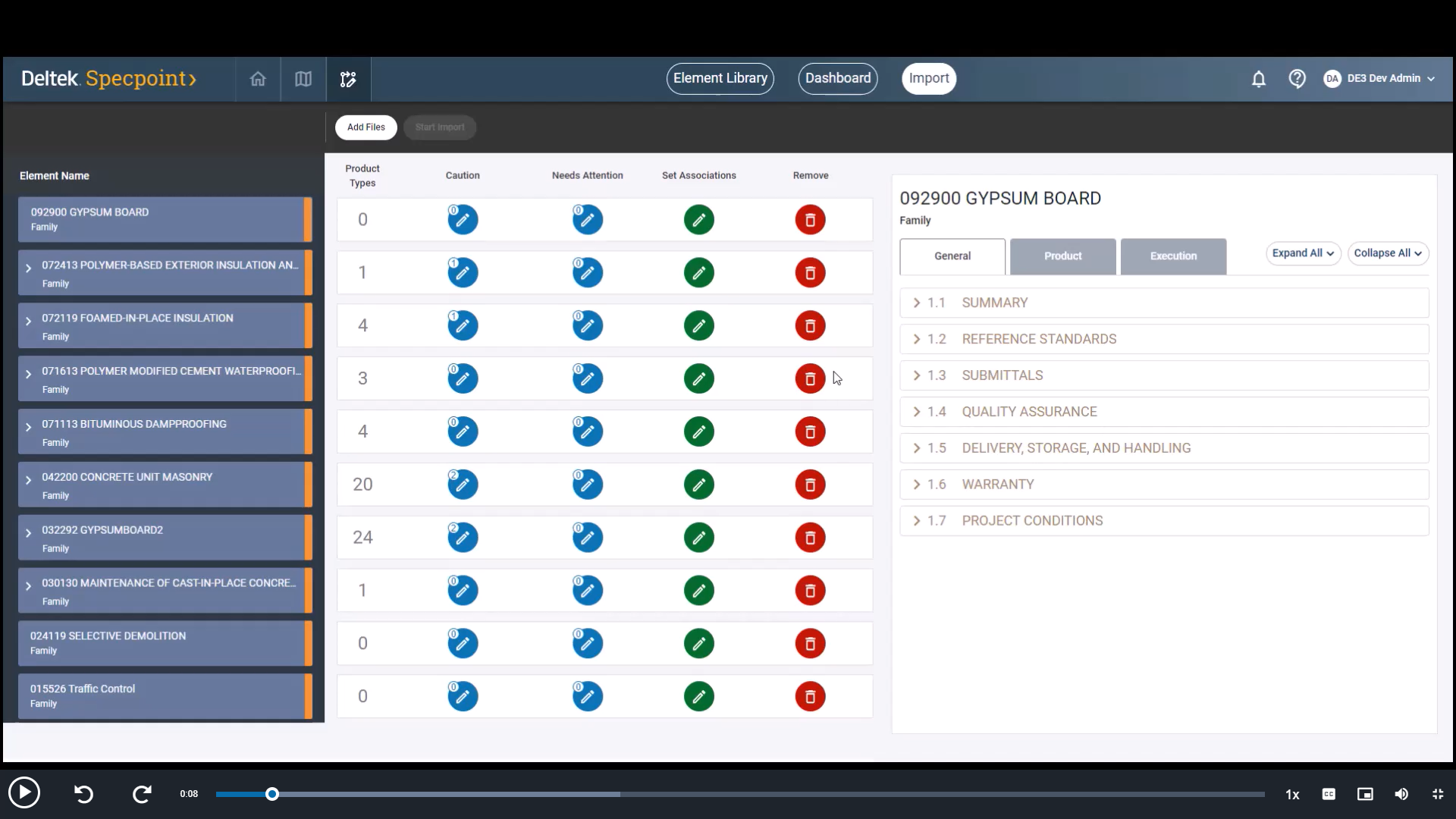Open the map/projects icon in navbar

[303, 79]
